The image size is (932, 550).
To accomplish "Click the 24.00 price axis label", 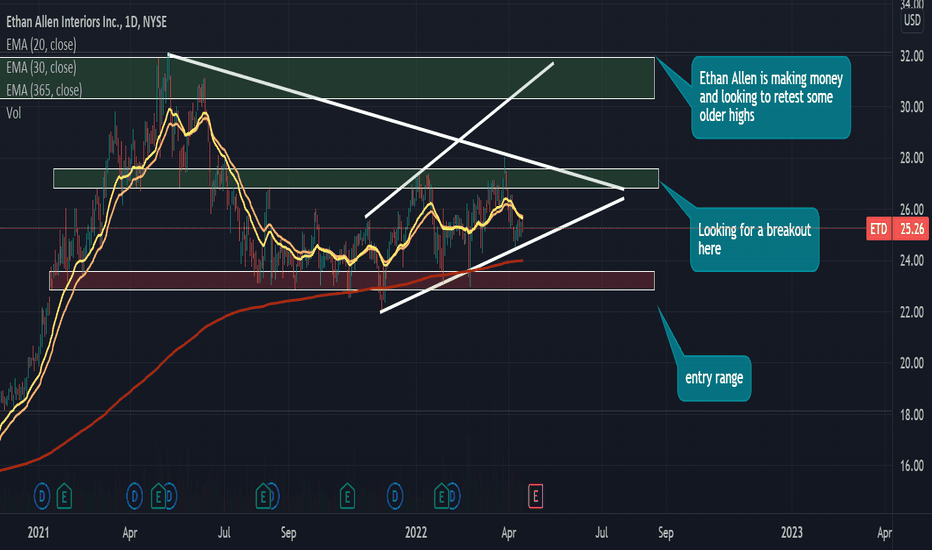I will tap(912, 260).
